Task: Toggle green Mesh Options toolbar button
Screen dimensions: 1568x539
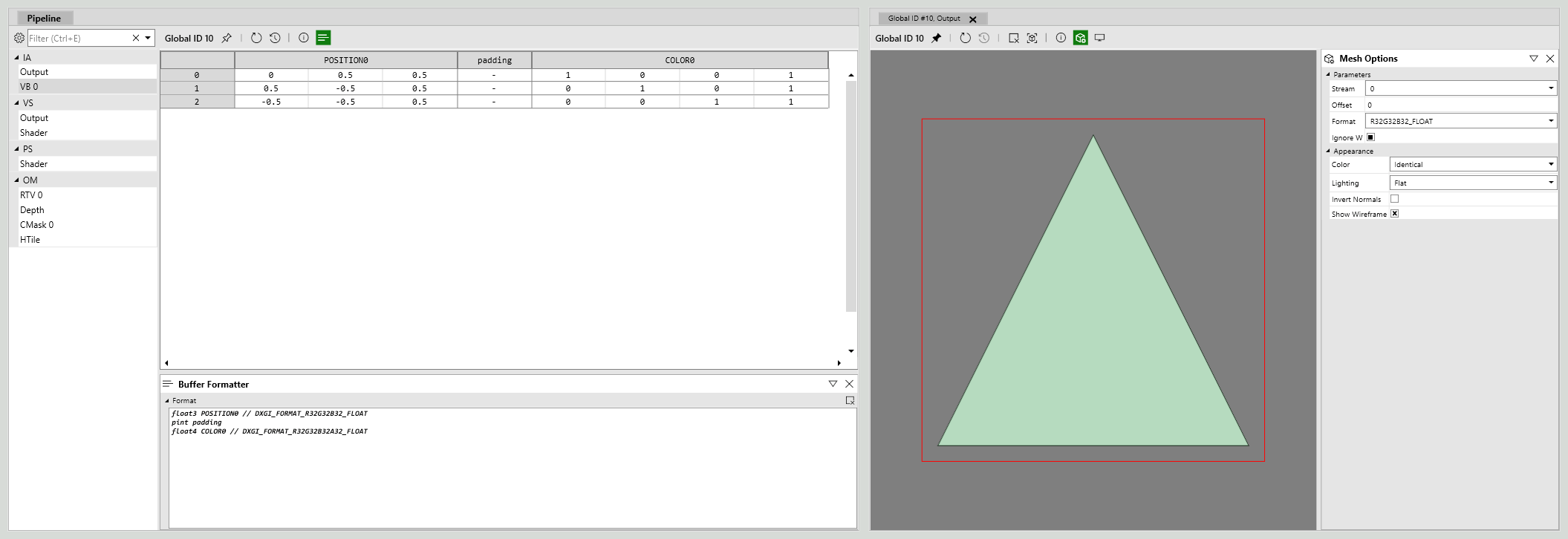Action: tap(1081, 38)
